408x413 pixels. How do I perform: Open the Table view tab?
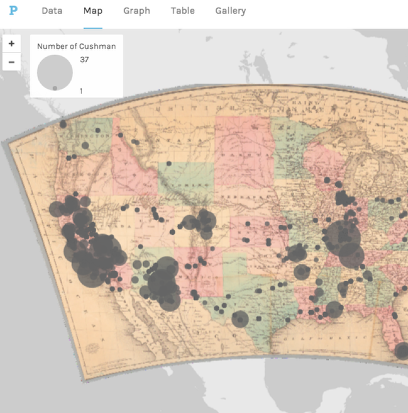[183, 11]
